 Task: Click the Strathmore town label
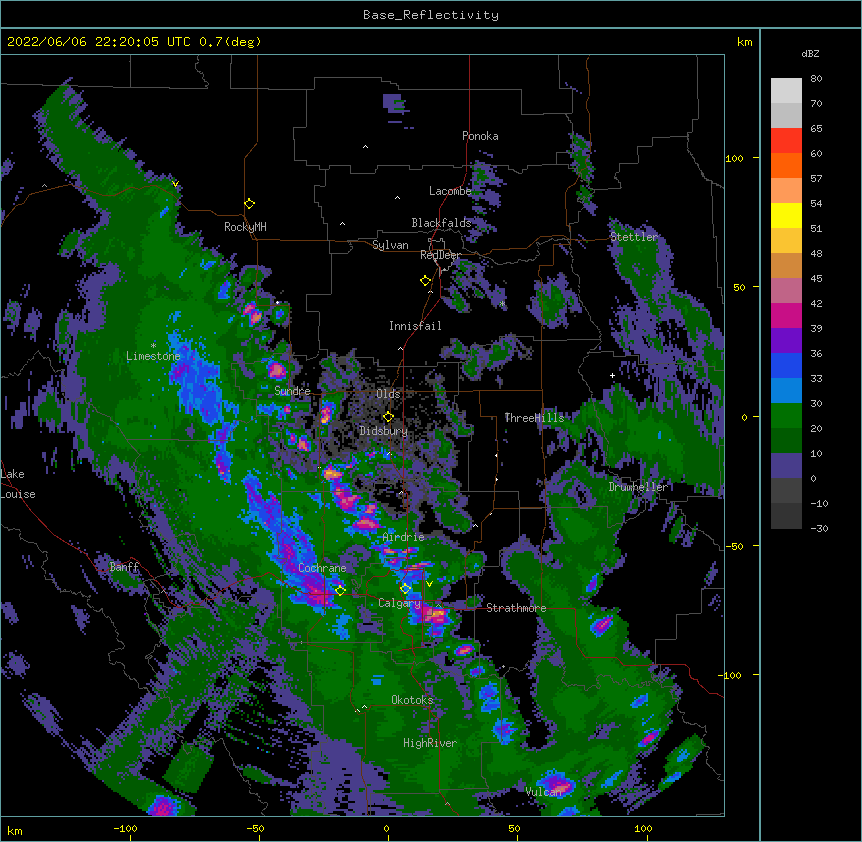[516, 608]
